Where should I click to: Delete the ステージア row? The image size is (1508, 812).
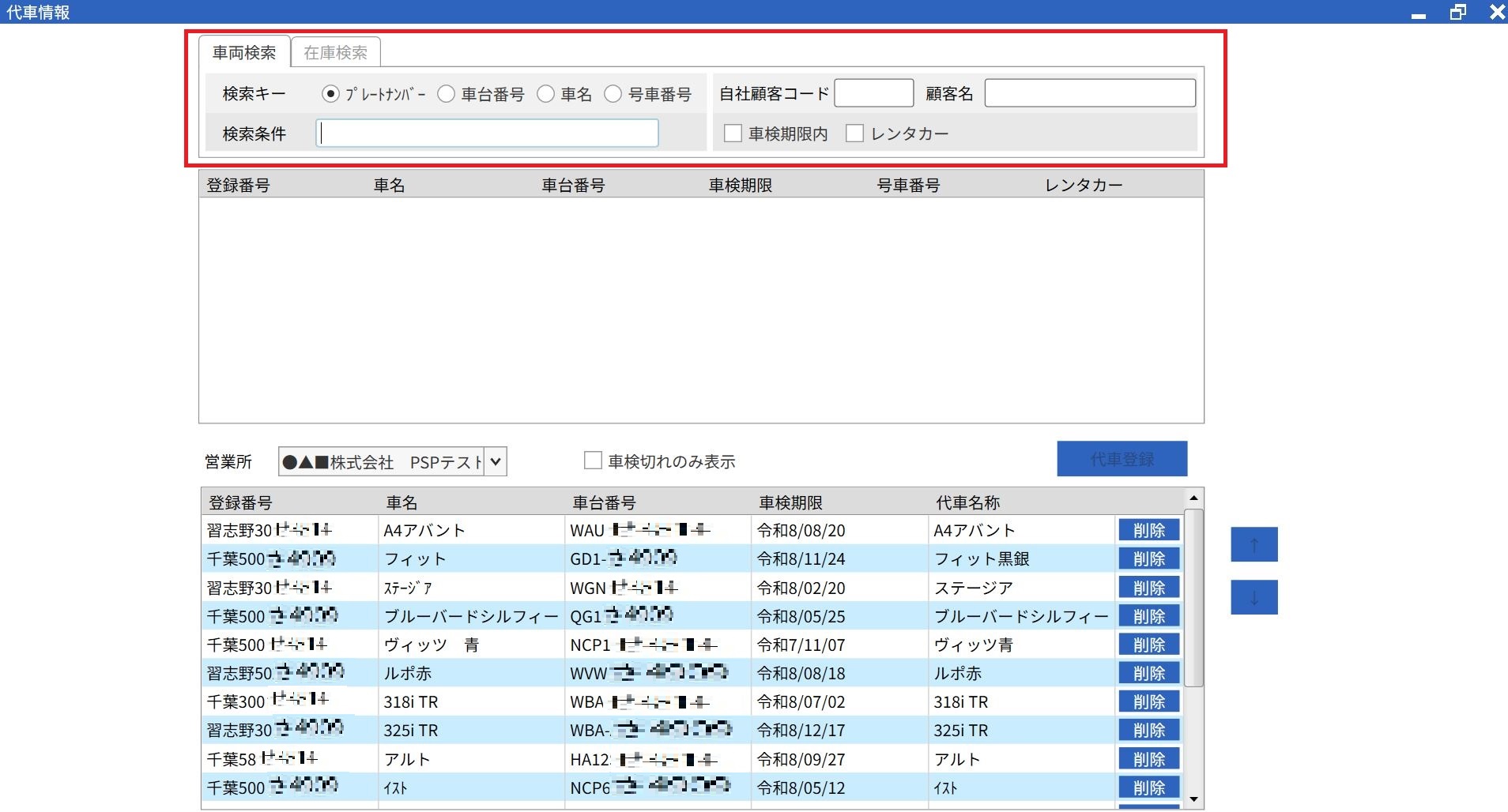pos(1149,588)
